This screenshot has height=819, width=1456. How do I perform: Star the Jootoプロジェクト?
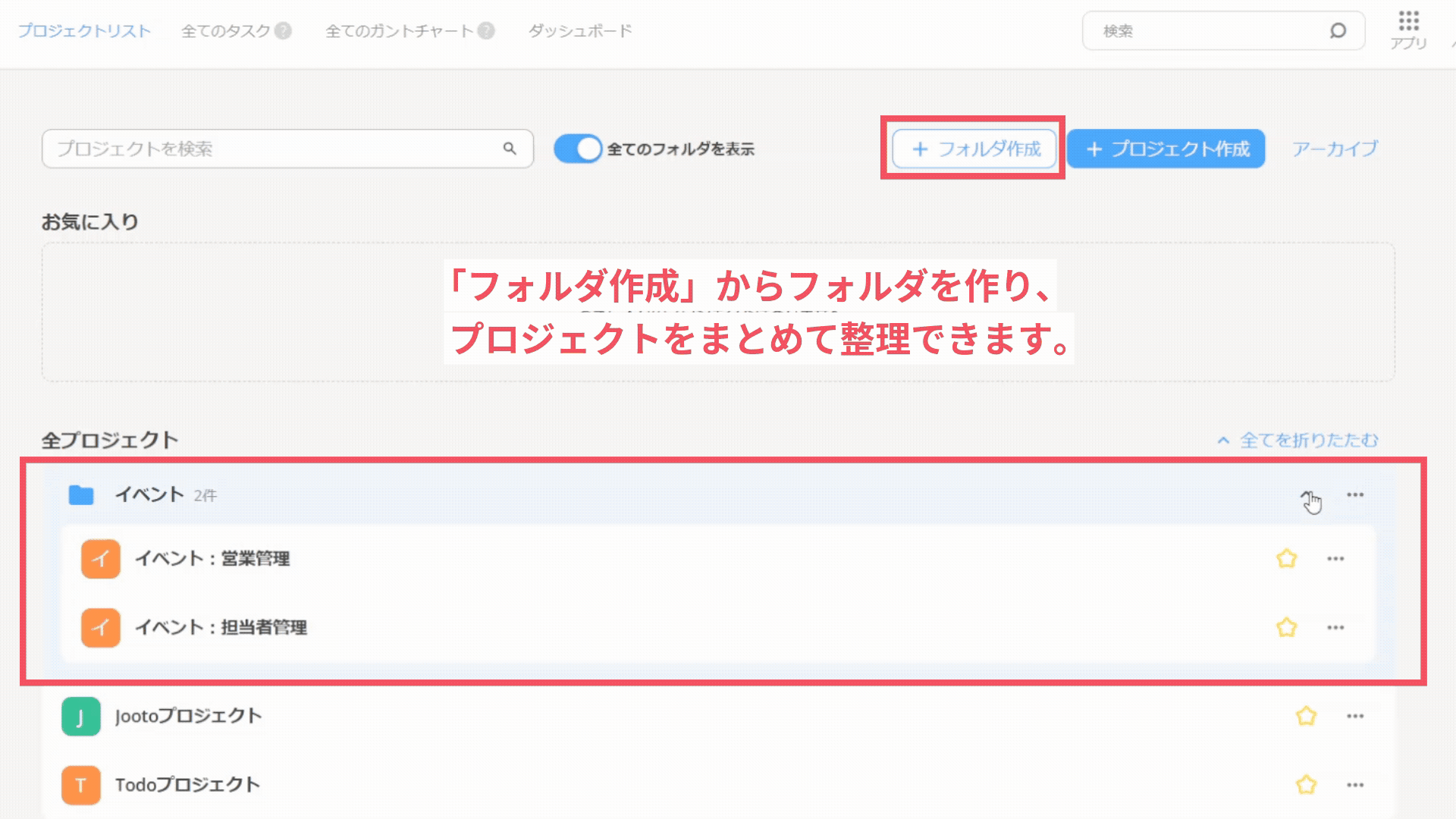pos(1306,716)
